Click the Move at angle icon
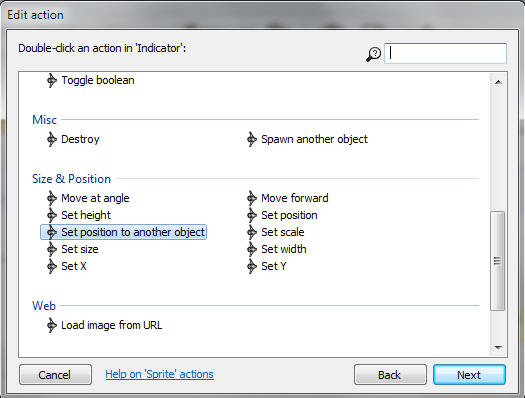The height and width of the screenshot is (398, 525). pos(52,198)
